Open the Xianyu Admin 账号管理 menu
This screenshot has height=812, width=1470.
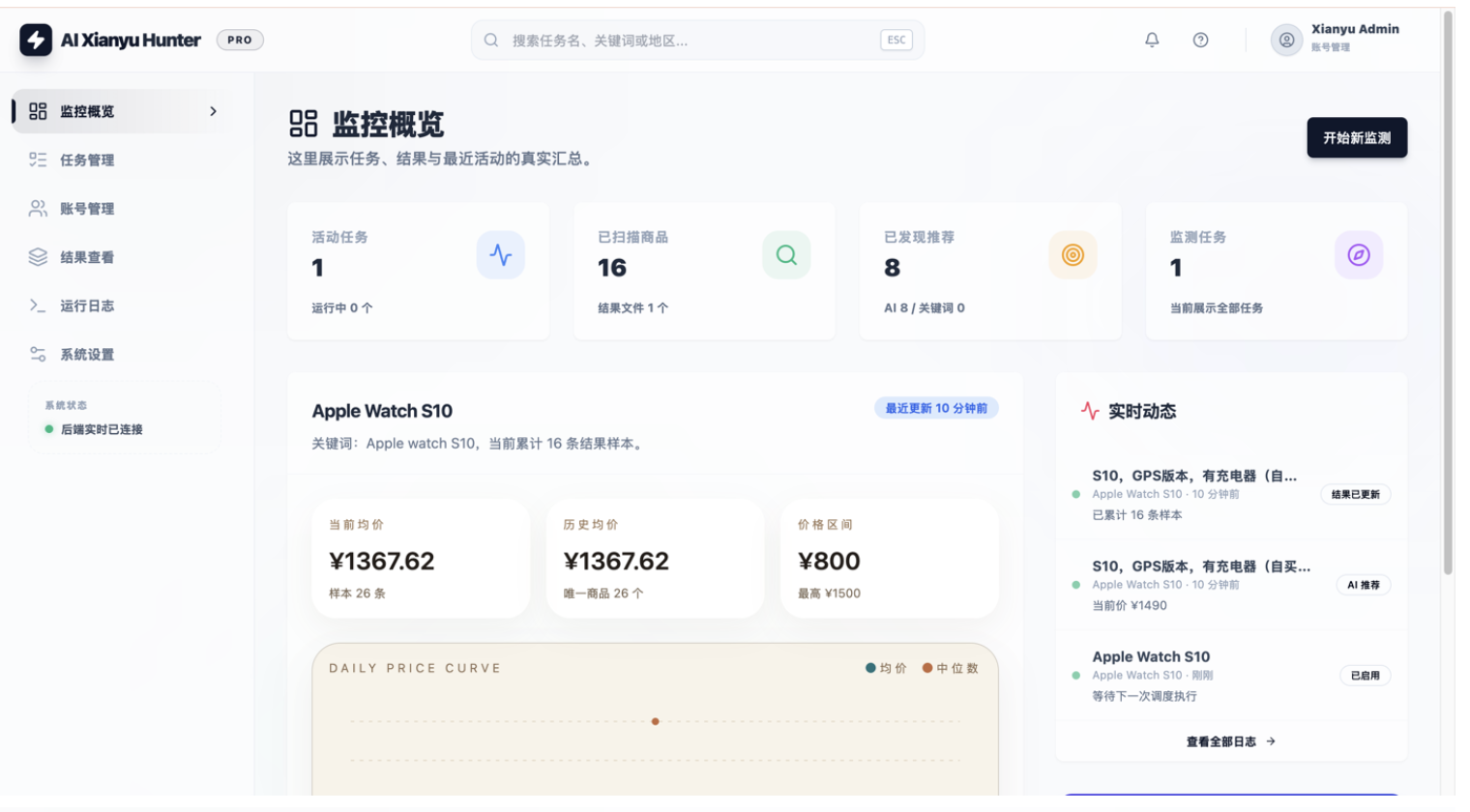click(1336, 40)
